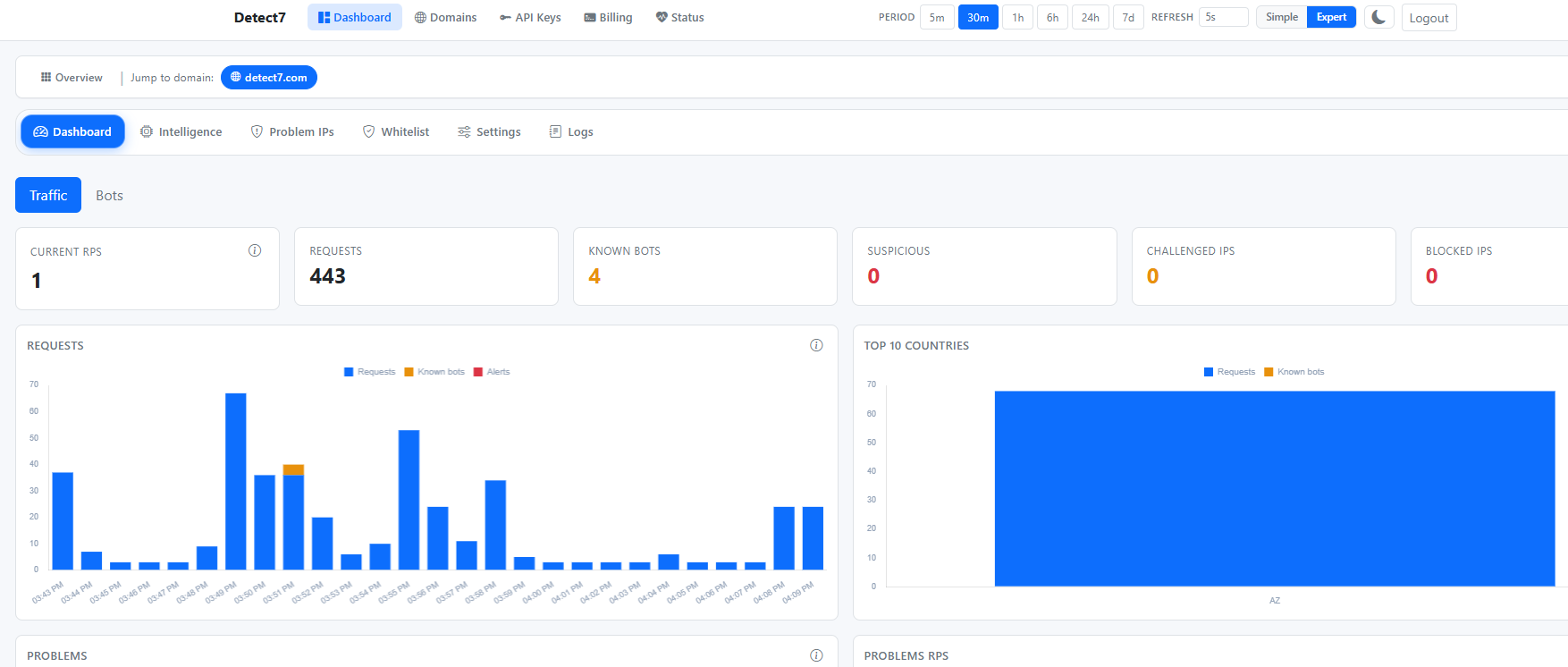The width and height of the screenshot is (1568, 667).
Task: Toggle Alerts series in requests legend
Action: (x=492, y=372)
